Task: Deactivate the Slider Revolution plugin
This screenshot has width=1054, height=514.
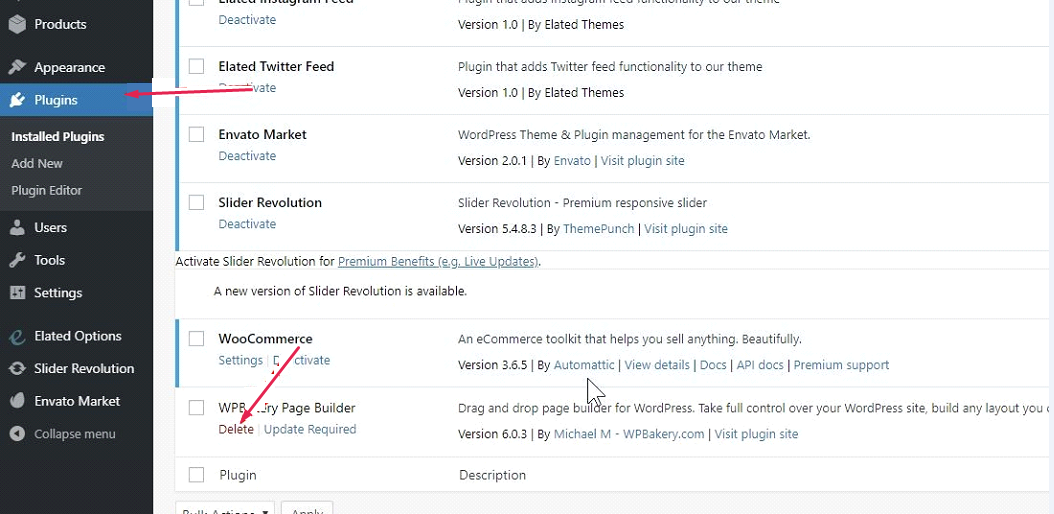Action: point(247,224)
